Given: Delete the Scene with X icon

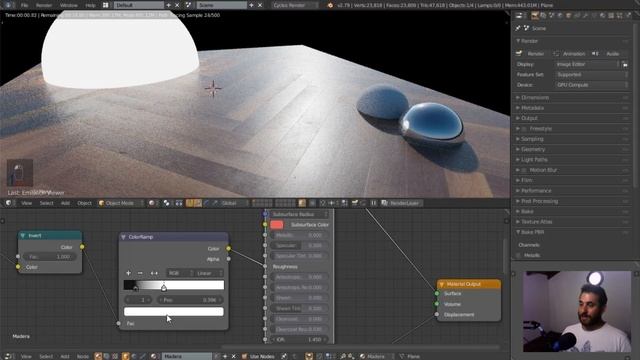Looking at the screenshot, I should (x=260, y=5).
